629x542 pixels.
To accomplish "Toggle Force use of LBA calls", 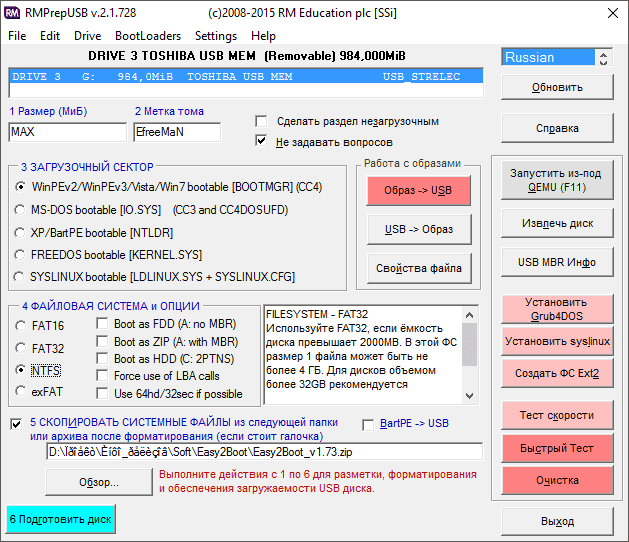I will 103,376.
